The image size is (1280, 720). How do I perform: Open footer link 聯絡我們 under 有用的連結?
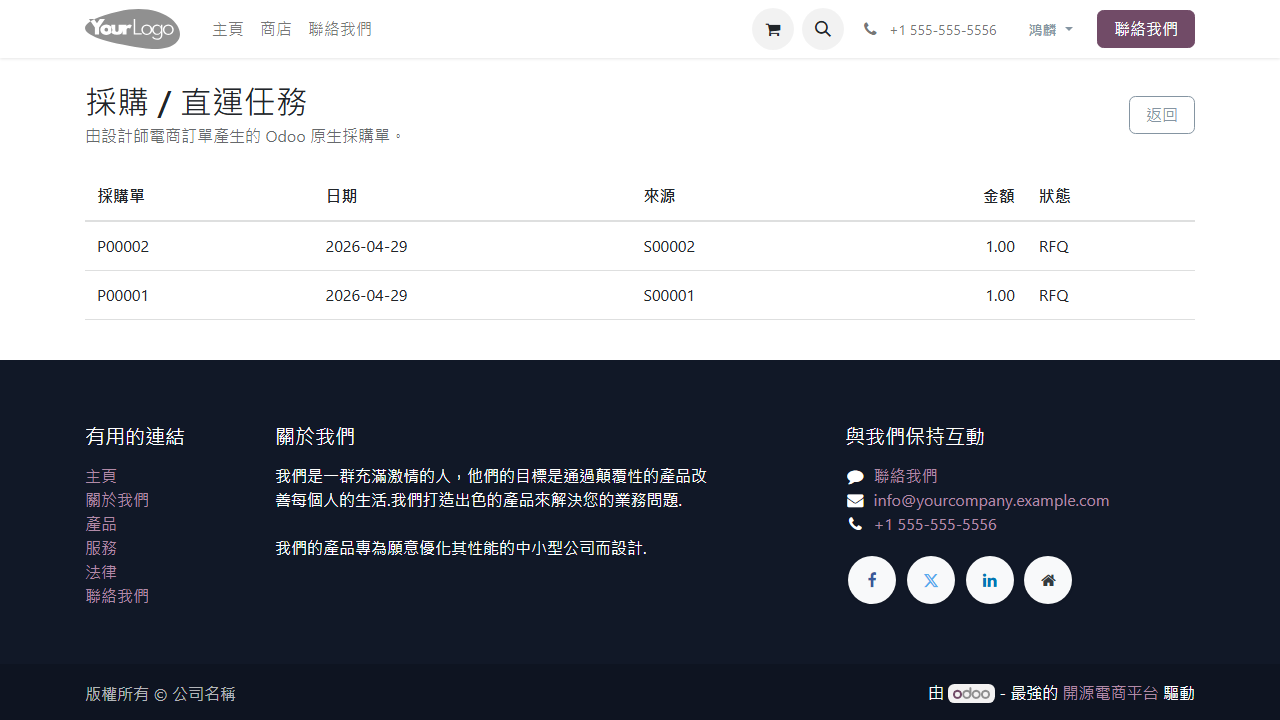117,596
